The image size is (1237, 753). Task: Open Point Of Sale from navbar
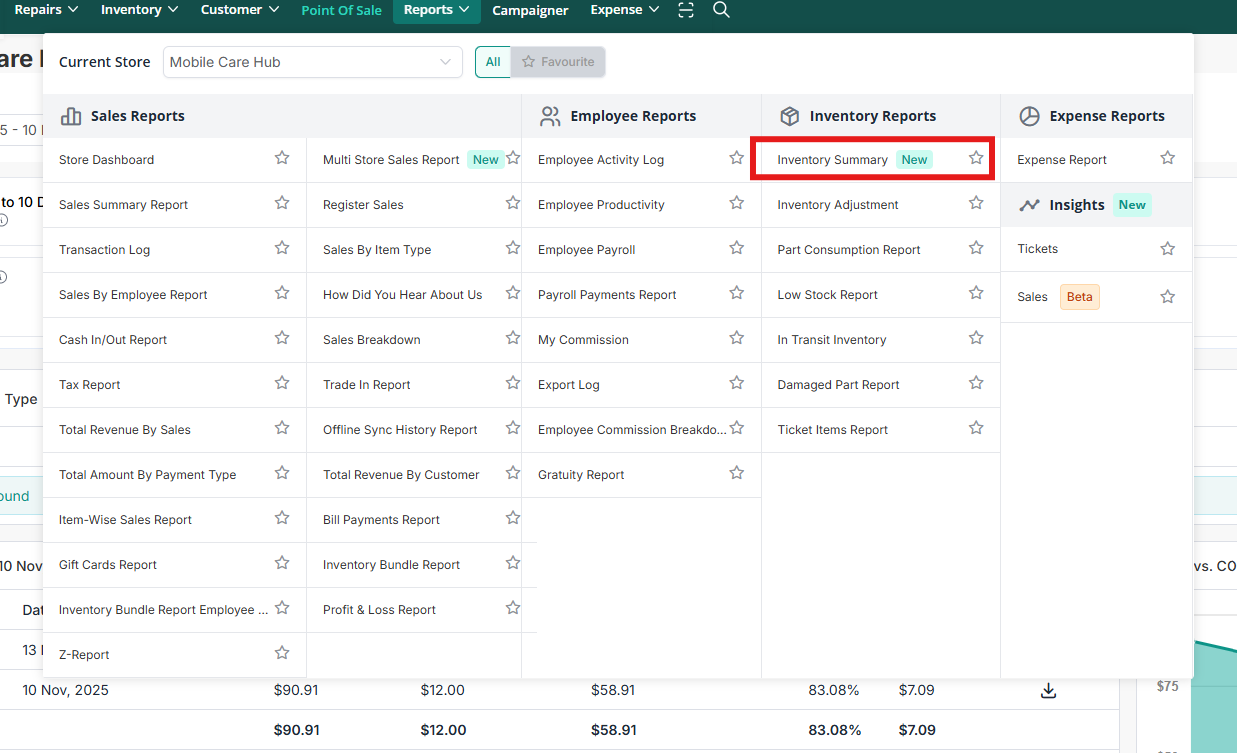(x=341, y=10)
